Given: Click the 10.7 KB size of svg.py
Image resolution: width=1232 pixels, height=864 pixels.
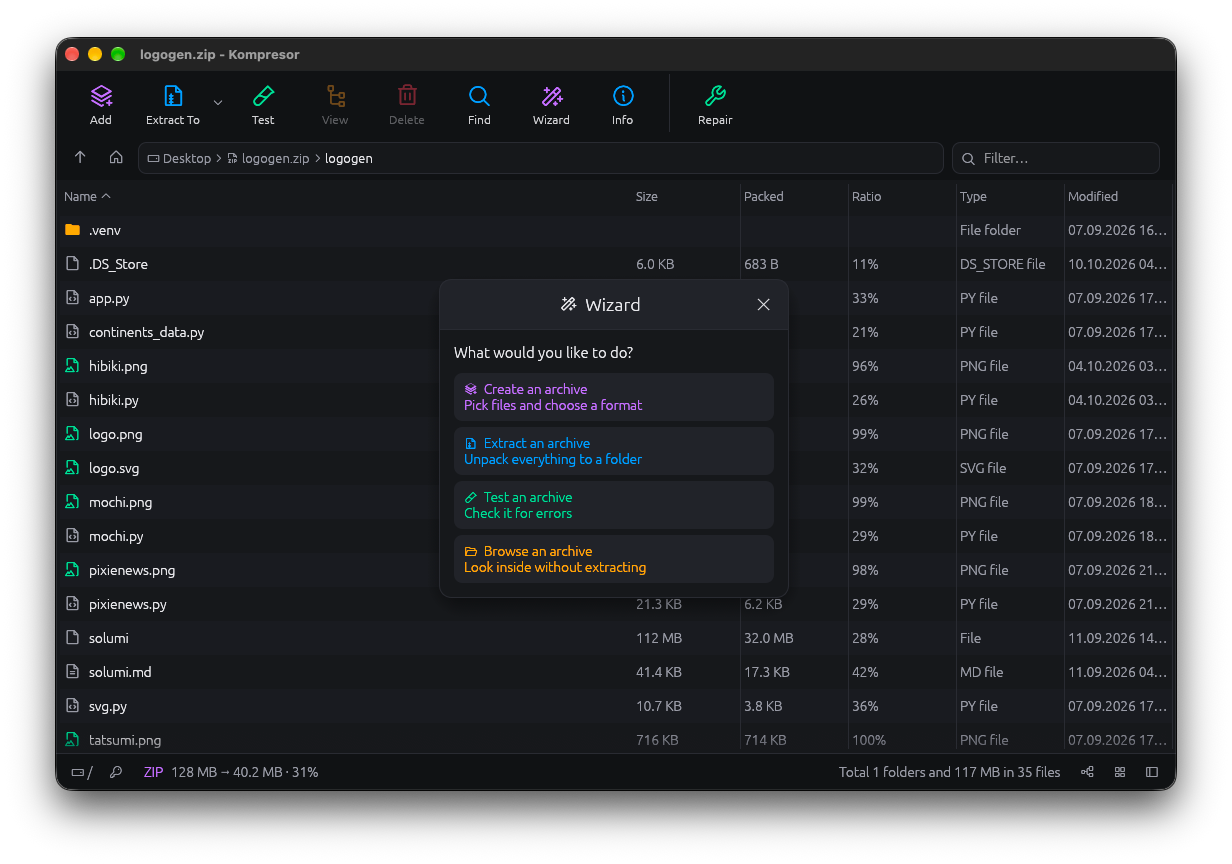Looking at the screenshot, I should tap(659, 706).
